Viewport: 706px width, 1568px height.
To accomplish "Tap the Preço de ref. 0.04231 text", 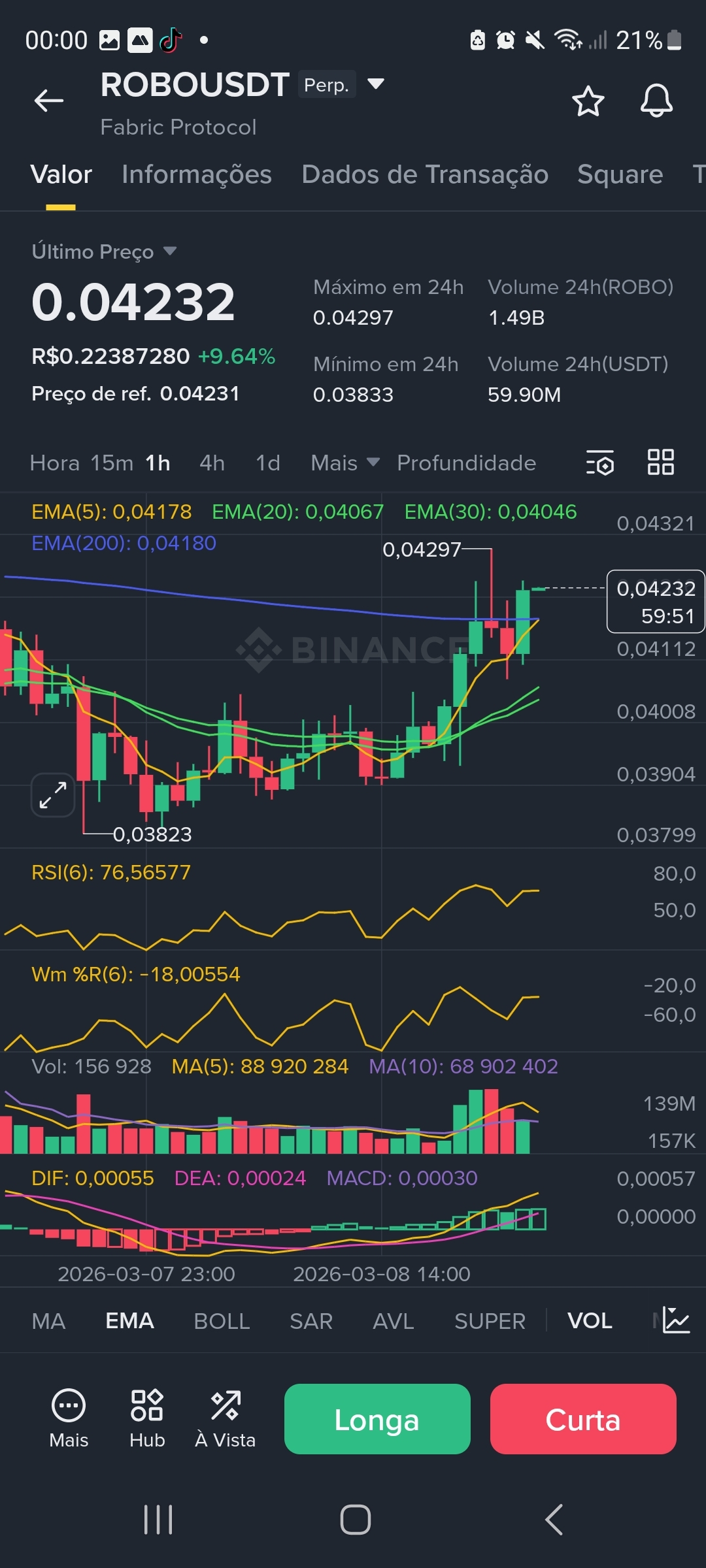I will pyautogui.click(x=135, y=393).
